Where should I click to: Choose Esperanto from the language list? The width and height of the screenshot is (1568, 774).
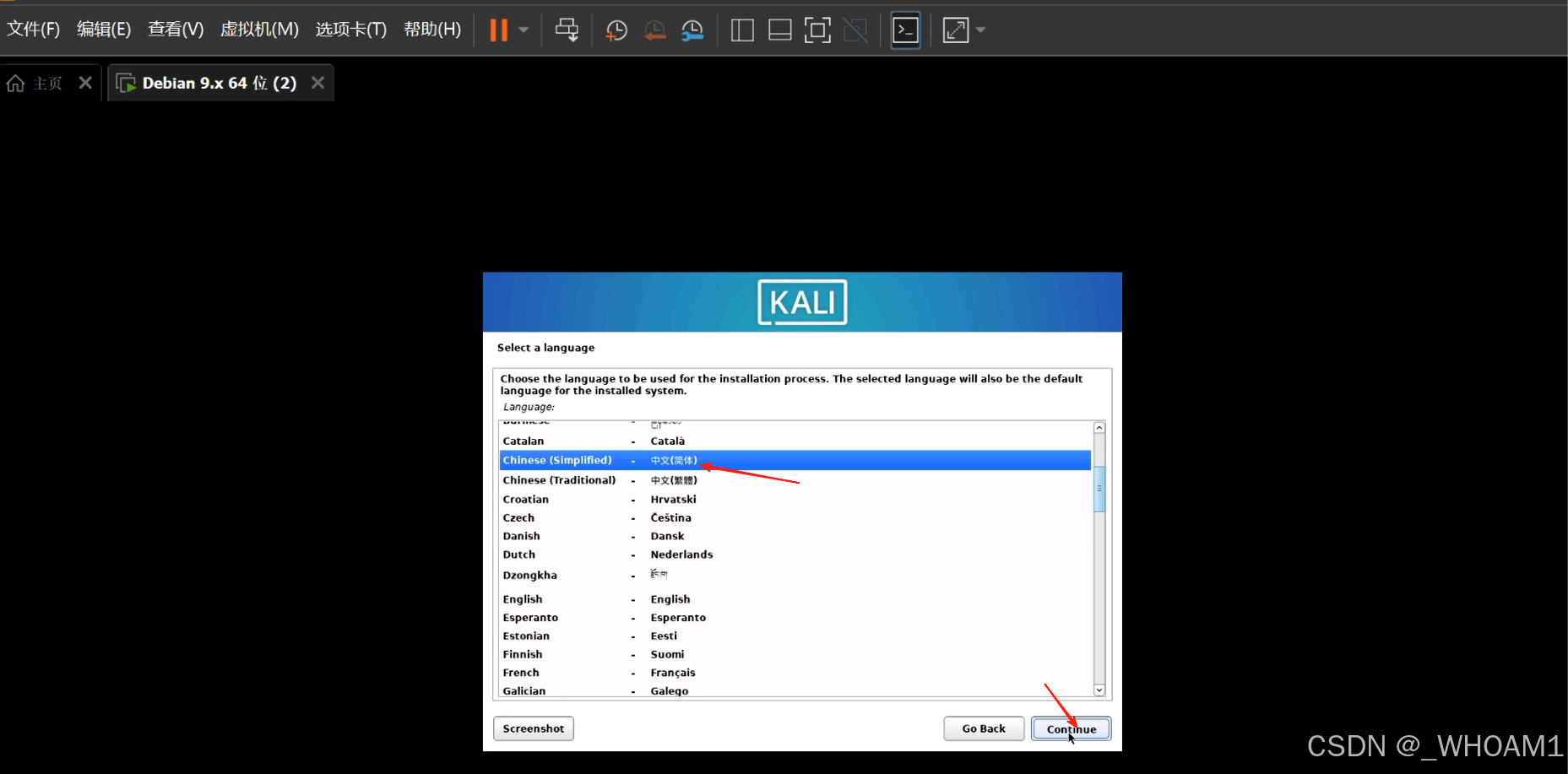795,618
